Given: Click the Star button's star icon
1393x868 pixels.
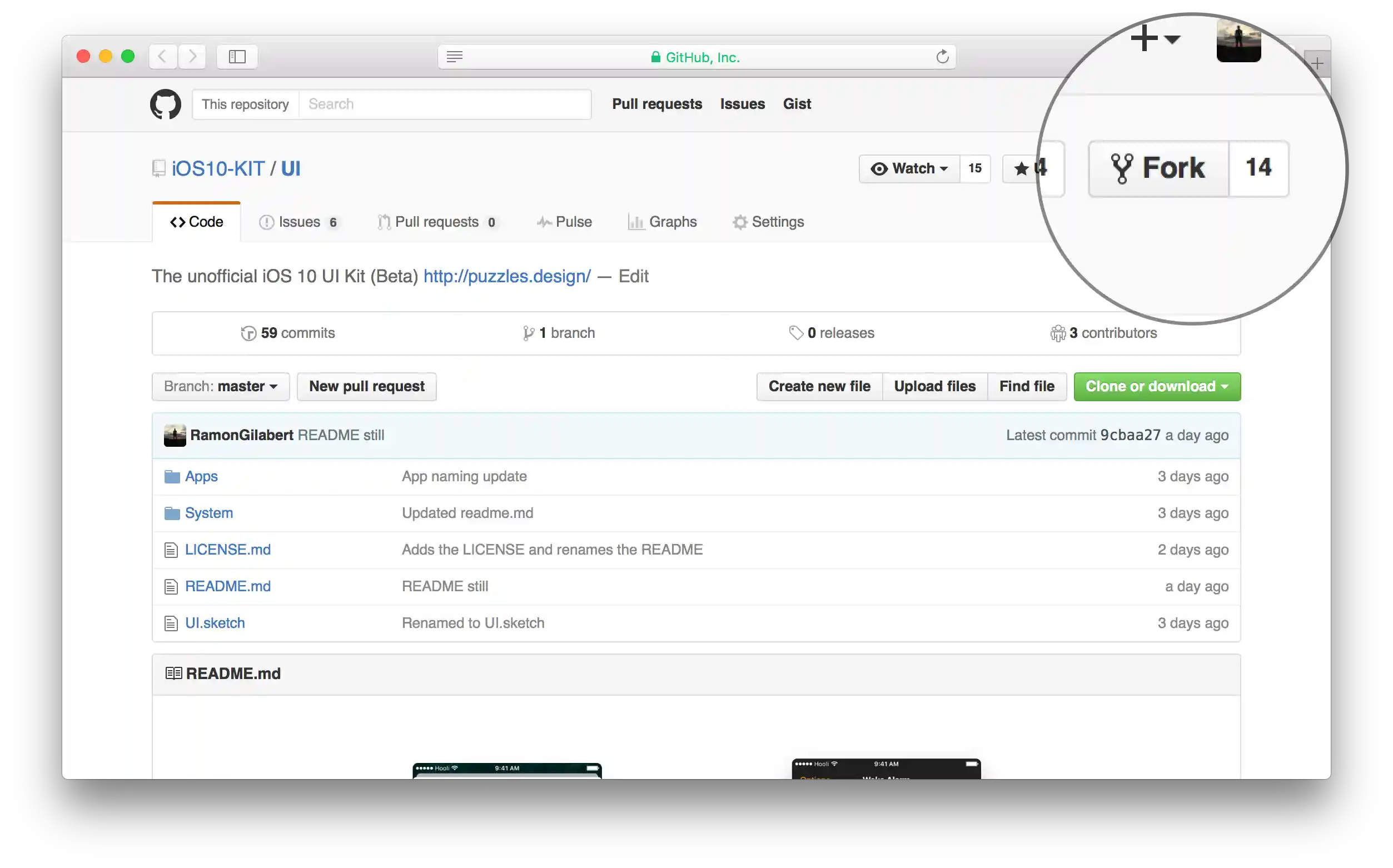Looking at the screenshot, I should (x=1021, y=169).
